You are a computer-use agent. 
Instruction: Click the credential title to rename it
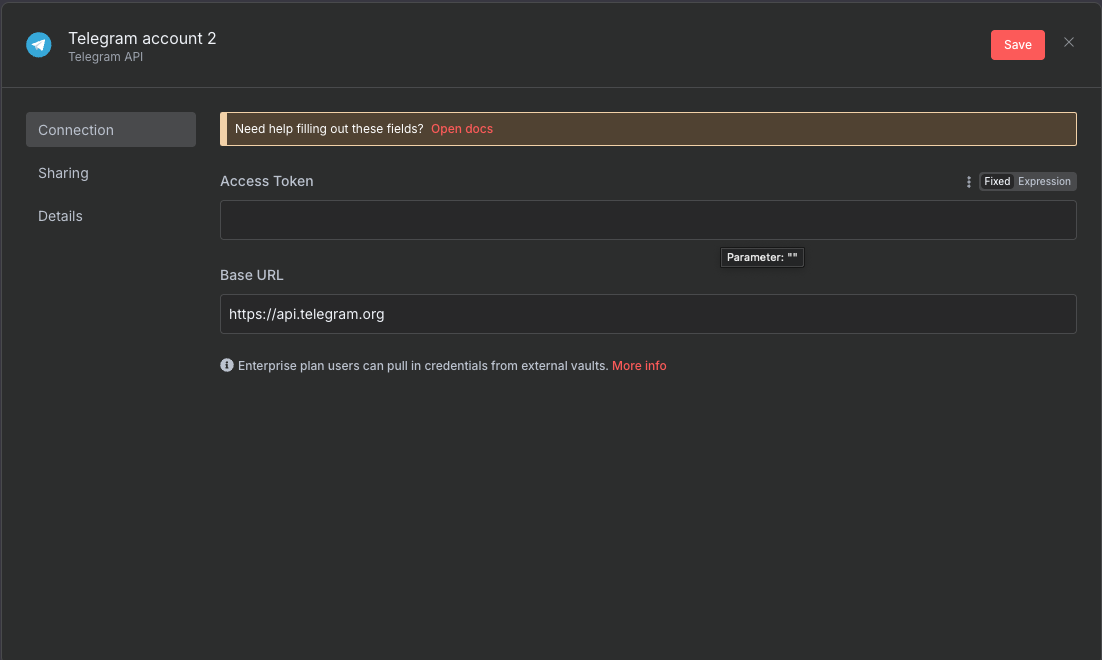(142, 38)
